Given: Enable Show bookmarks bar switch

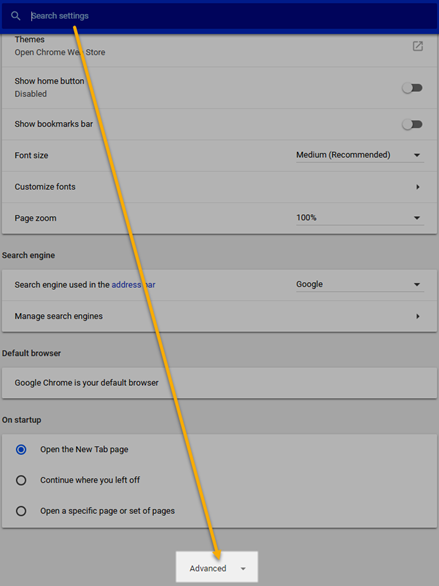Looking at the screenshot, I should click(x=412, y=124).
